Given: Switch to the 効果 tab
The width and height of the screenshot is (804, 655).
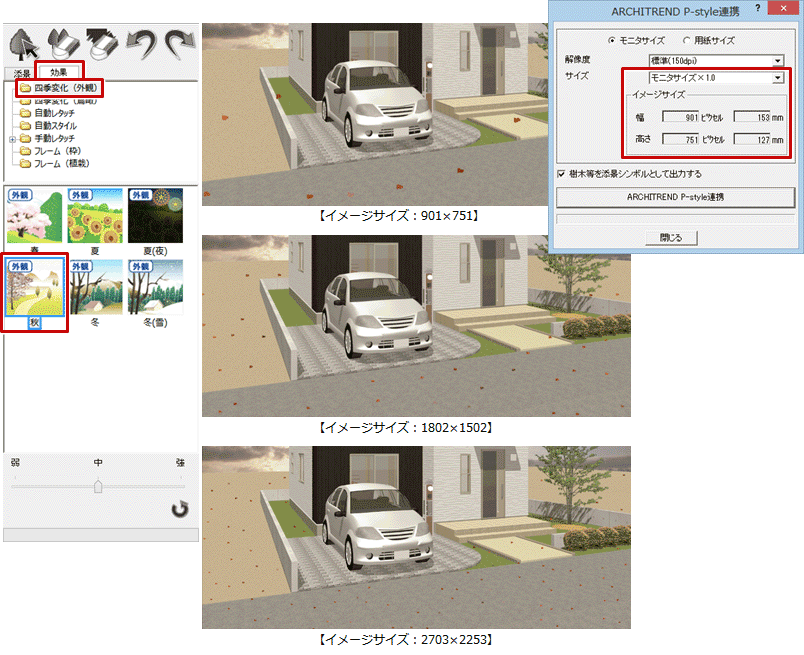Looking at the screenshot, I should coord(59,73).
